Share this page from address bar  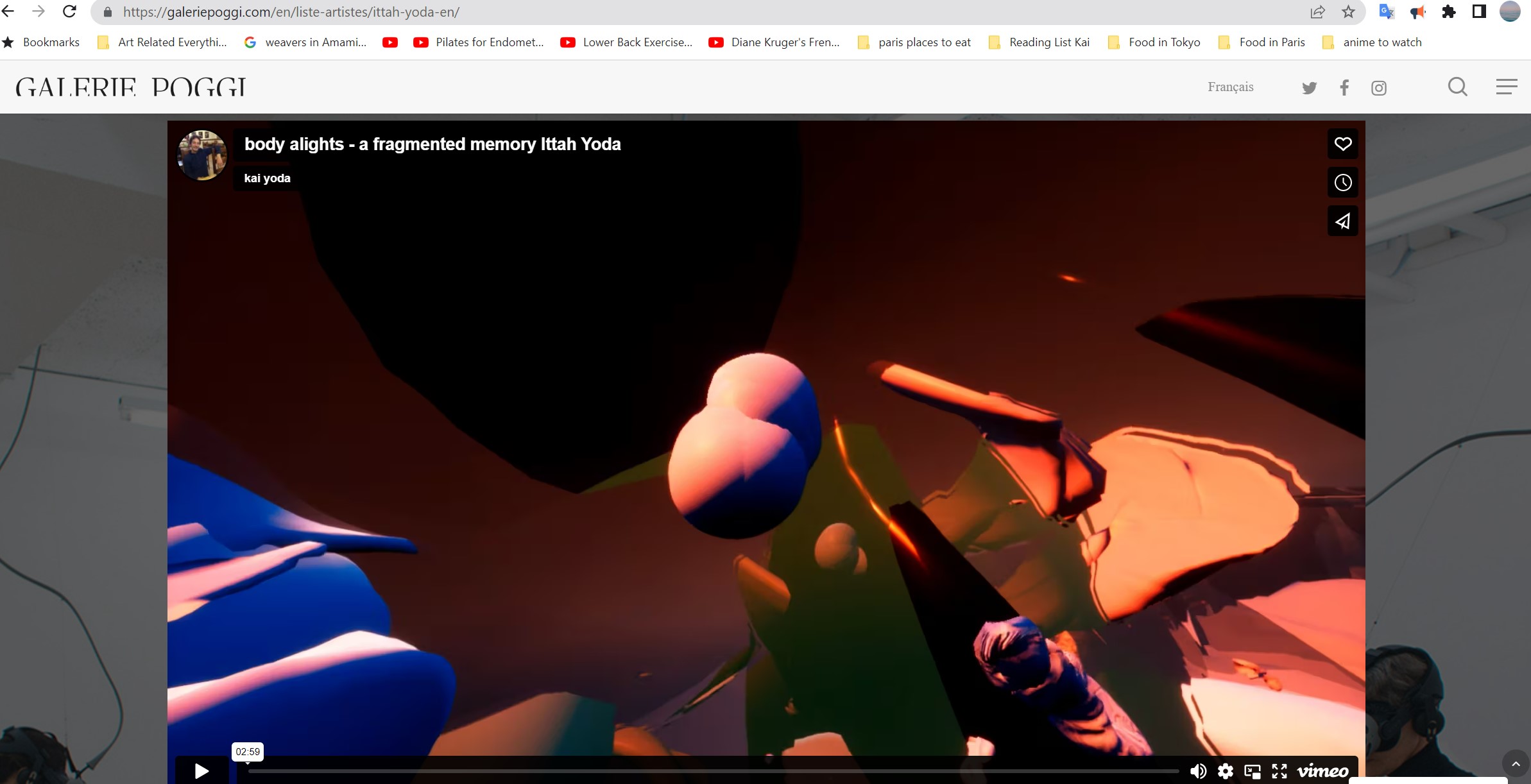point(1317,12)
